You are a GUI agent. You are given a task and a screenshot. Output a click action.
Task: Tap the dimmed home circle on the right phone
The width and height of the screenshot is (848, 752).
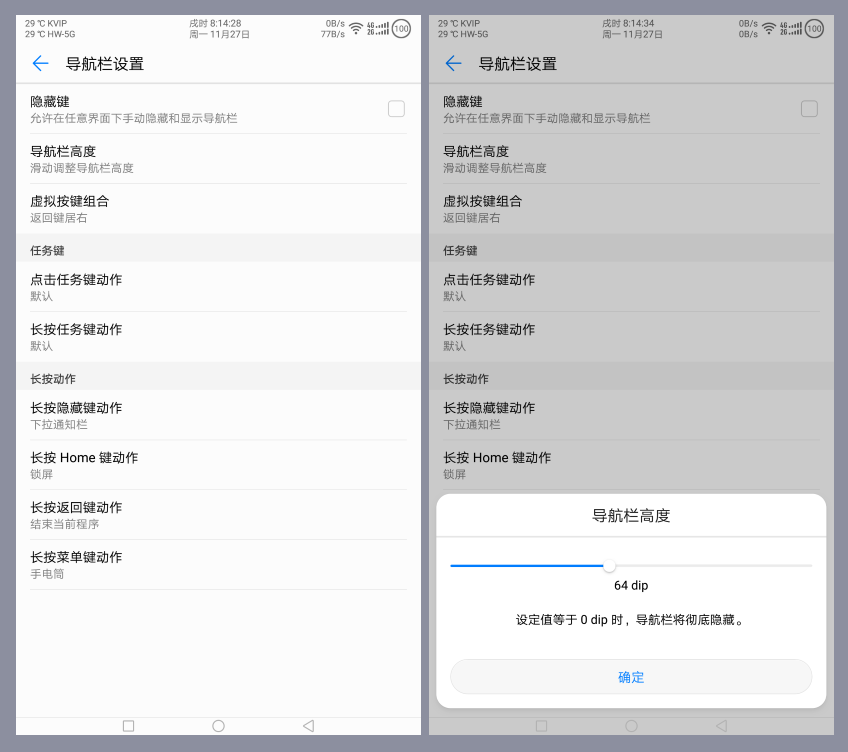[631, 726]
